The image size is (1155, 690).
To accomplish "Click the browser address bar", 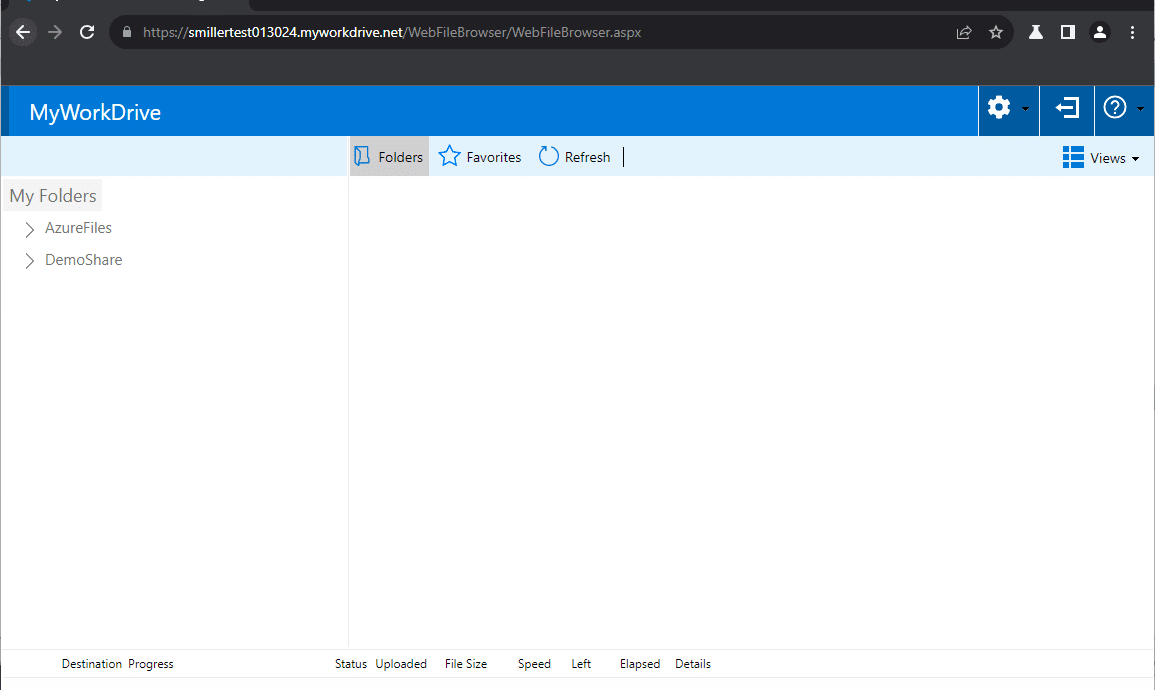I will tap(500, 32).
